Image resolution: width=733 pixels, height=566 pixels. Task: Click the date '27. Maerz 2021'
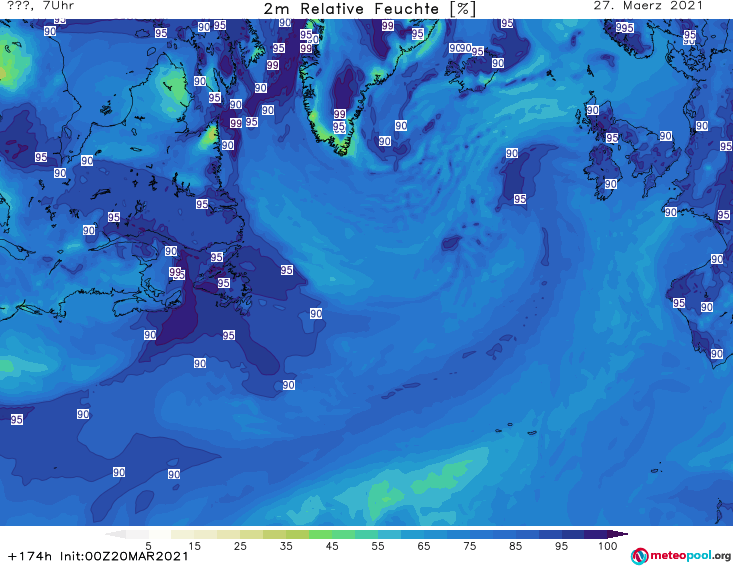click(648, 6)
